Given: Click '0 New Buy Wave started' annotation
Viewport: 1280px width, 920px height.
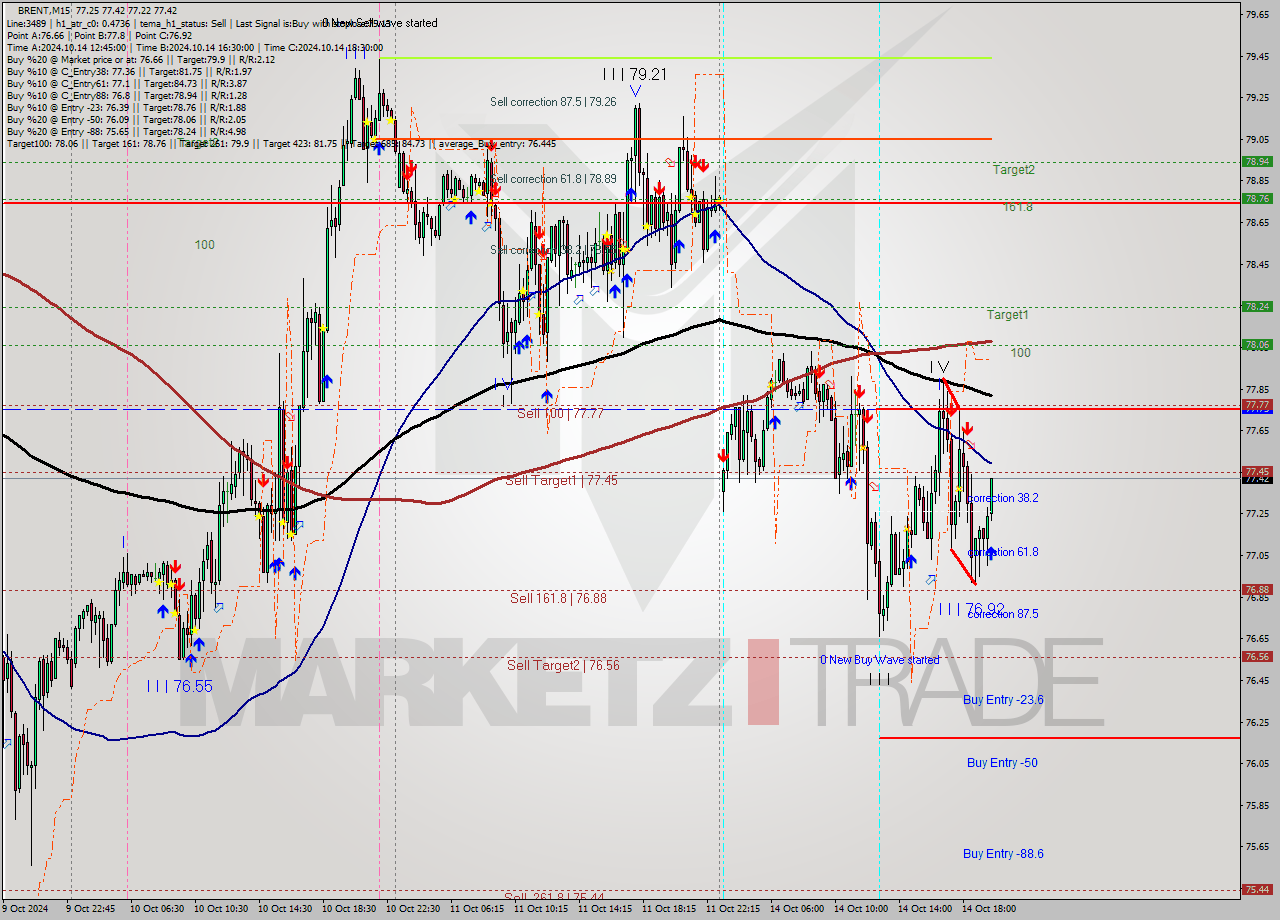Looking at the screenshot, I should [880, 660].
